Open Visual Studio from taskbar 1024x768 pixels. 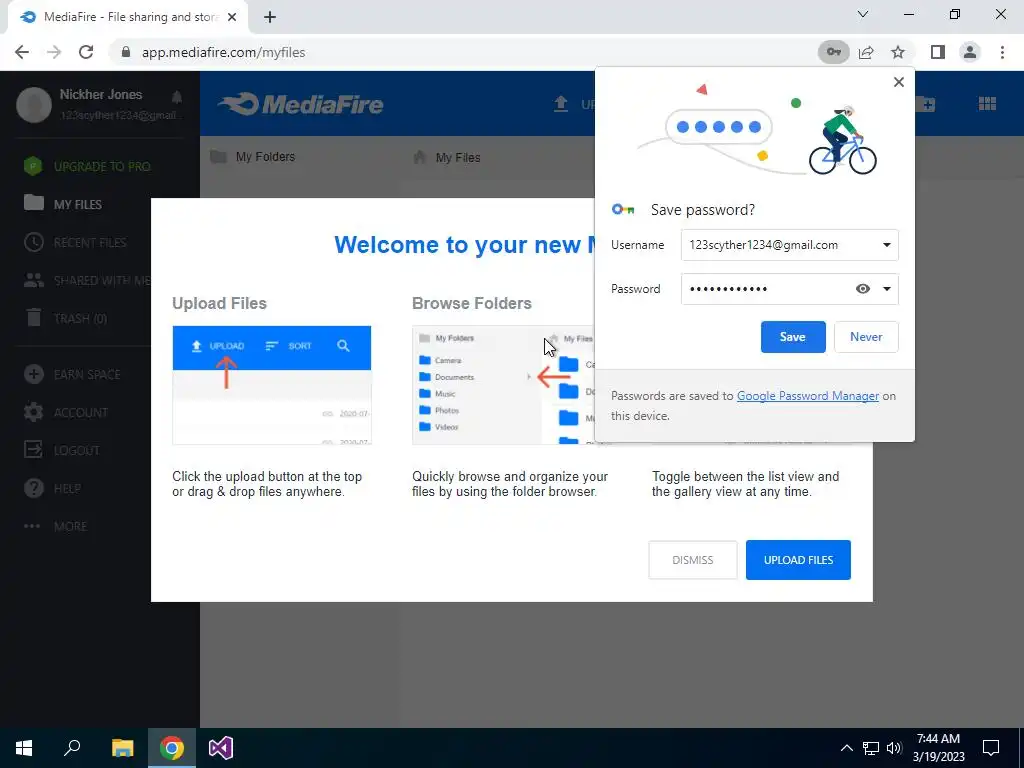click(221, 748)
